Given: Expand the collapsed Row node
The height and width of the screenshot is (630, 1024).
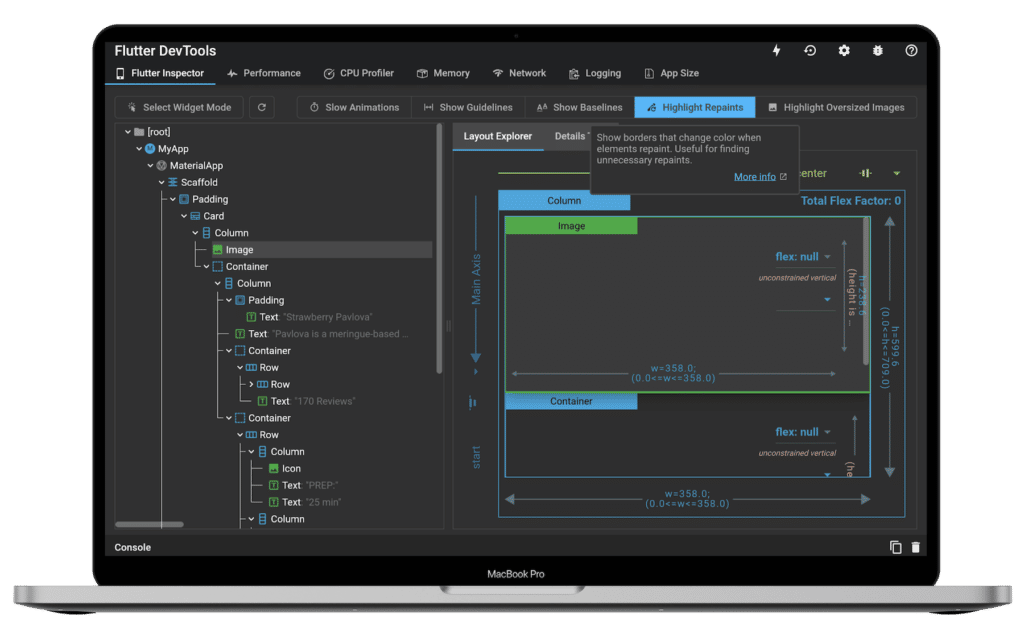Looking at the screenshot, I should 251,384.
